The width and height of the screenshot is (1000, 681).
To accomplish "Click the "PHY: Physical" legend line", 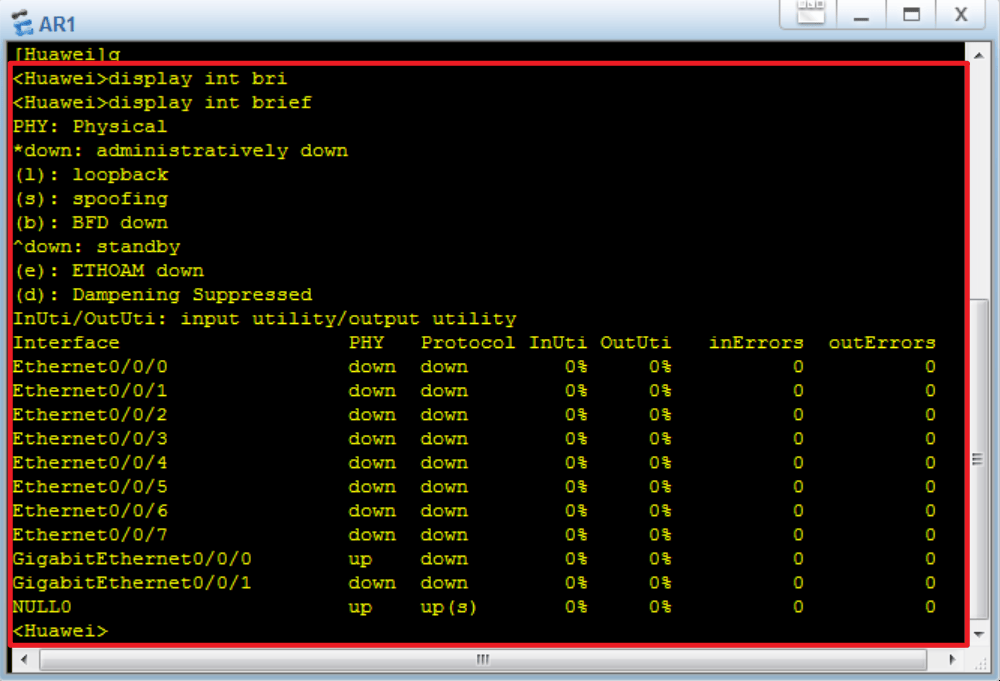I will pyautogui.click(x=90, y=126).
